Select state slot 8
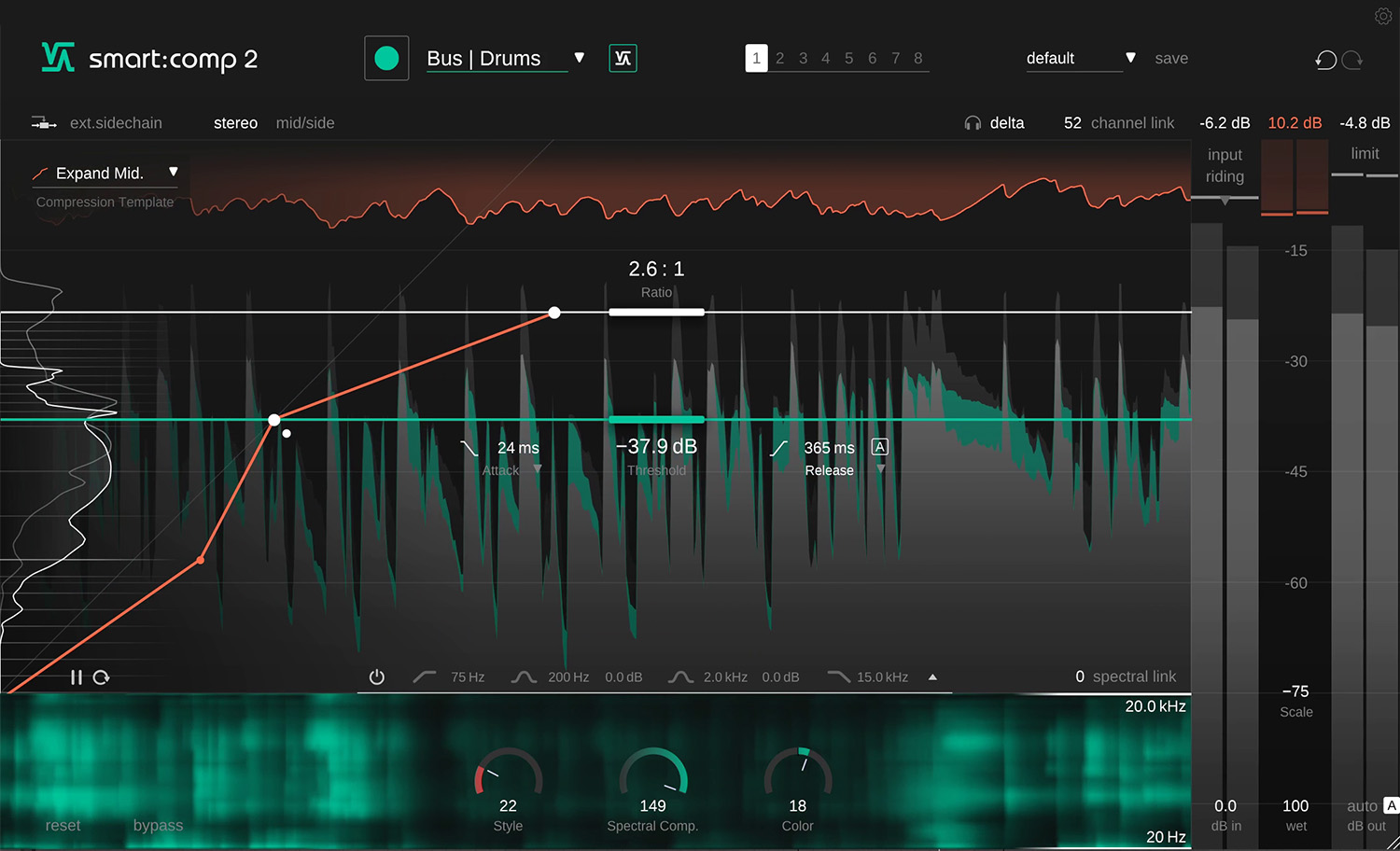The image size is (1400, 851). pos(918,58)
